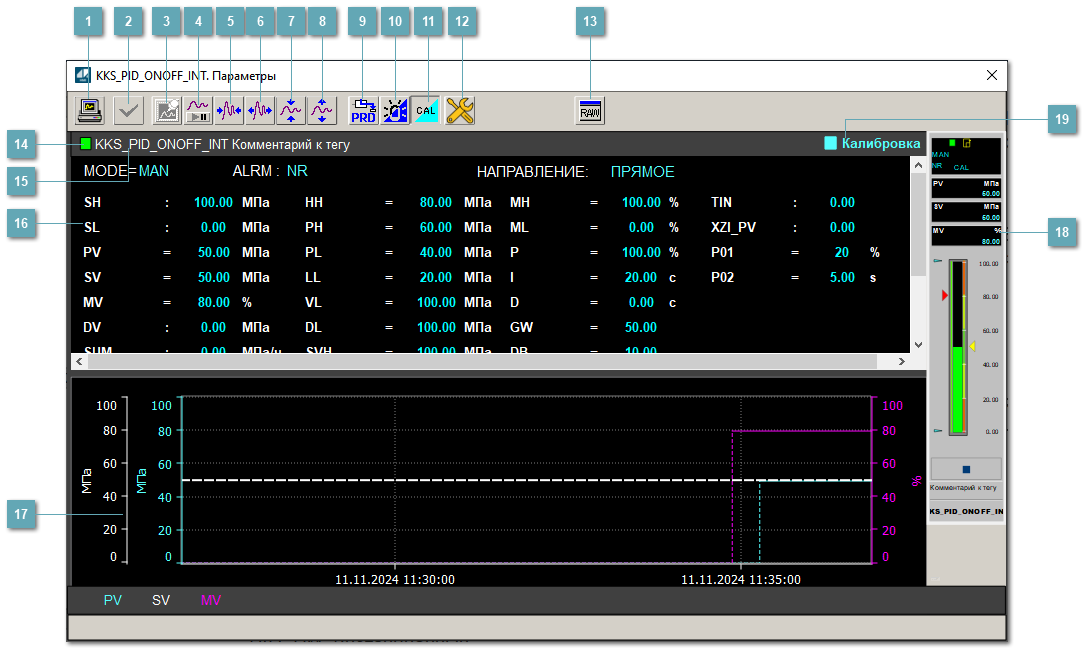Compress the trend time axis horizontally
Screen dimensions: 1087x651
pos(229,110)
